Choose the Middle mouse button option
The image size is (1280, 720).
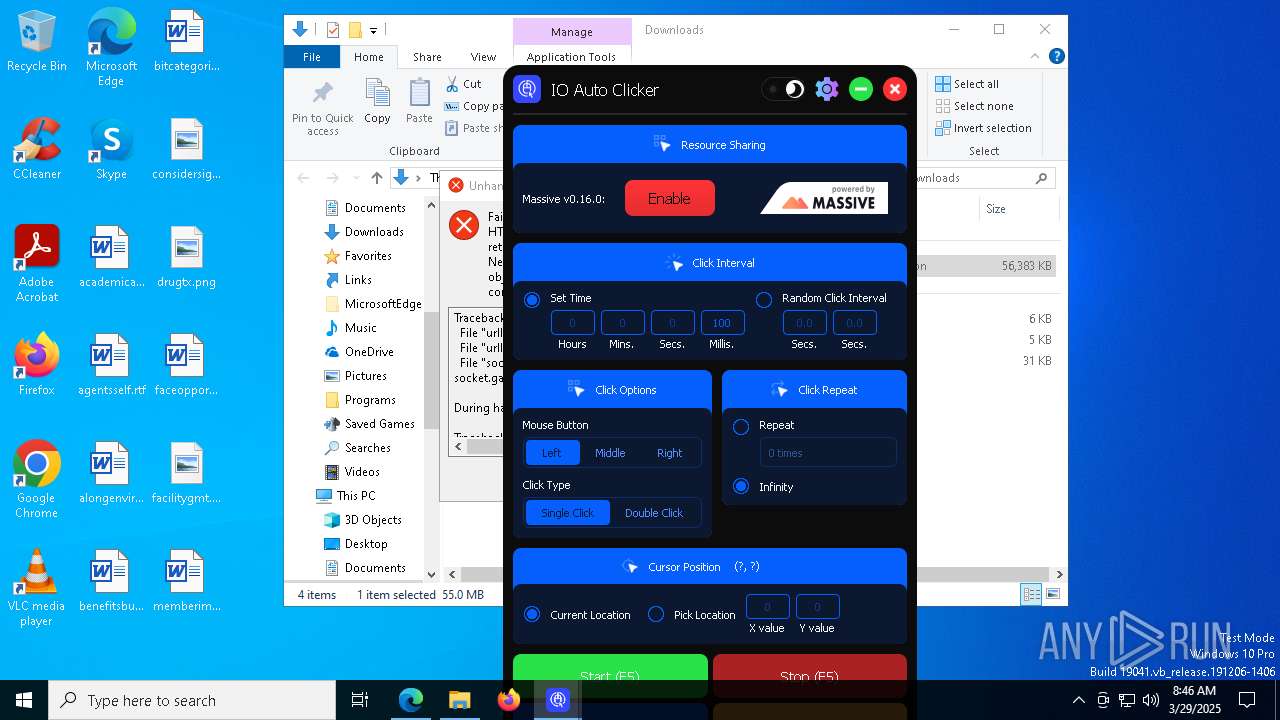[610, 453]
